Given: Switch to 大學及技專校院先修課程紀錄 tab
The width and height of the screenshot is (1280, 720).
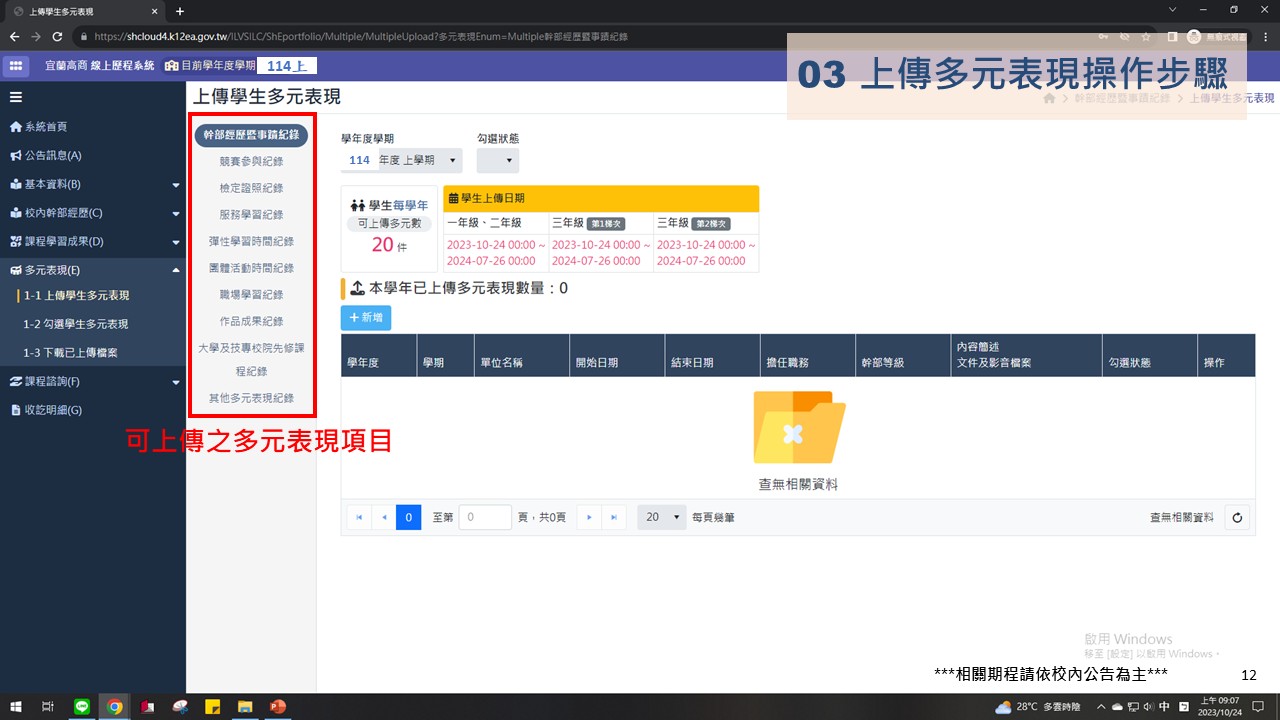Looking at the screenshot, I should tap(251, 359).
